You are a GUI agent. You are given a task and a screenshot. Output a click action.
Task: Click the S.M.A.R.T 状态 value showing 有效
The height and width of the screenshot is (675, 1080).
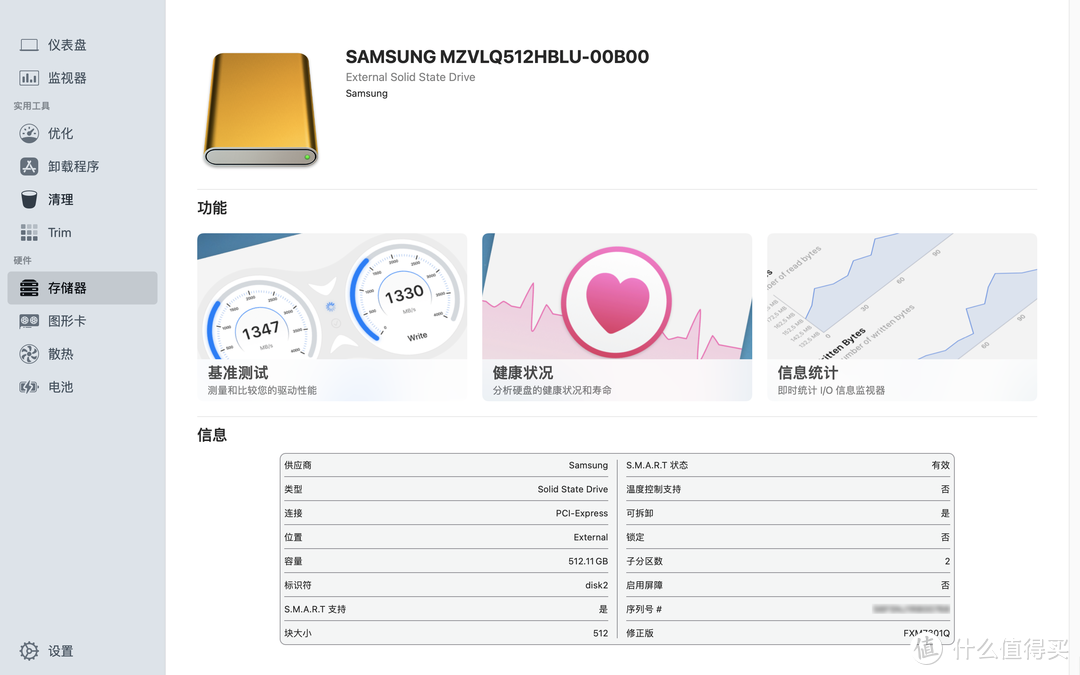[940, 465]
